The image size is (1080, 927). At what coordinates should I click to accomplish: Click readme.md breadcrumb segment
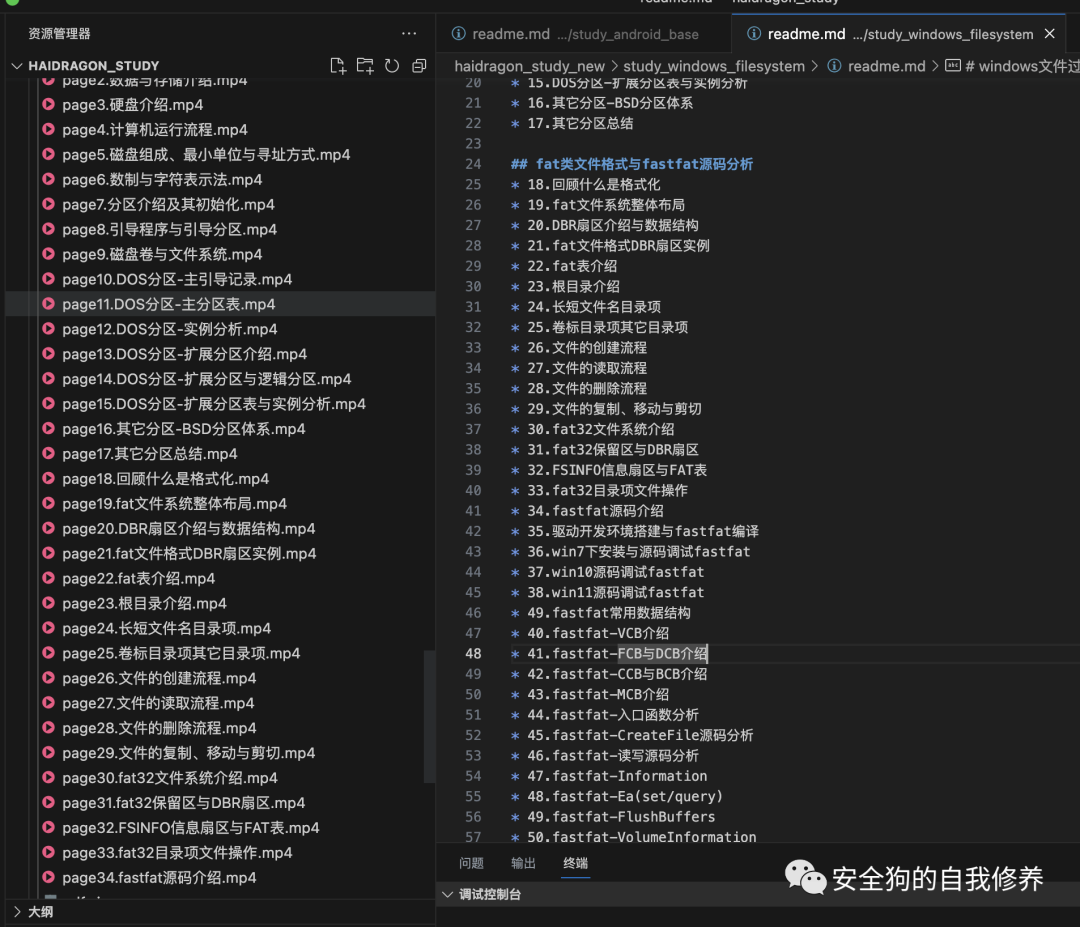tap(886, 66)
